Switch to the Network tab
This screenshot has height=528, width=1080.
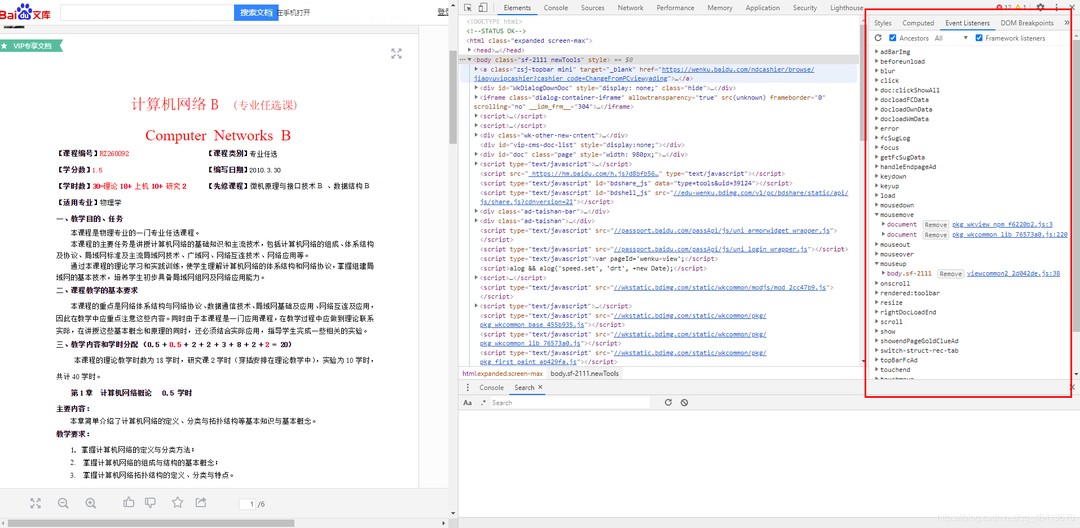630,8
